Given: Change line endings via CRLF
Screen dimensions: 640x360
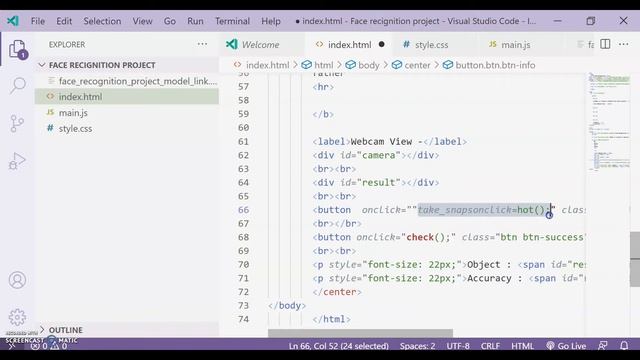Looking at the screenshot, I should click(x=490, y=346).
